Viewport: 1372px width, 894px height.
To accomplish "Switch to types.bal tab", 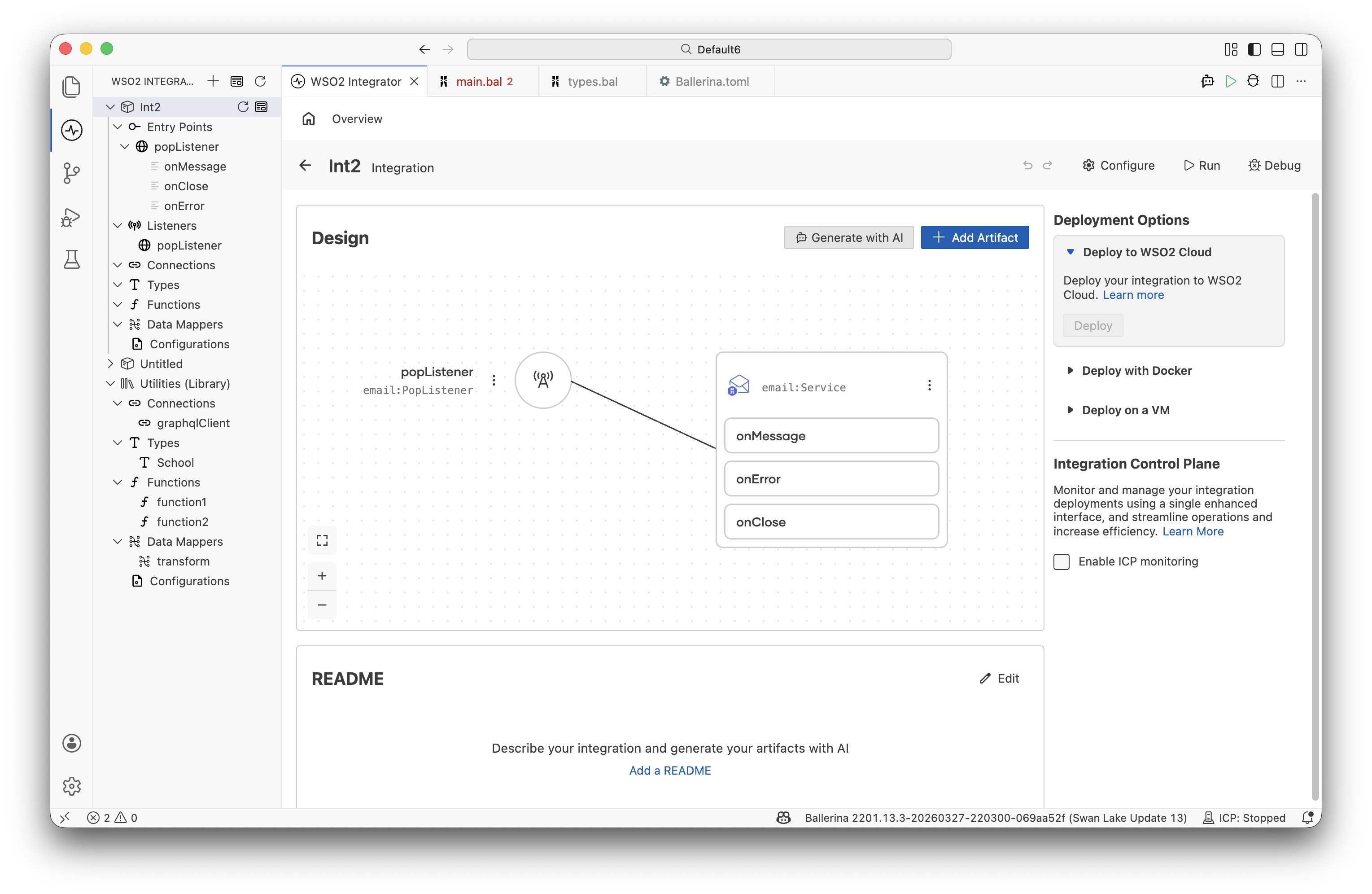I will pos(592,81).
